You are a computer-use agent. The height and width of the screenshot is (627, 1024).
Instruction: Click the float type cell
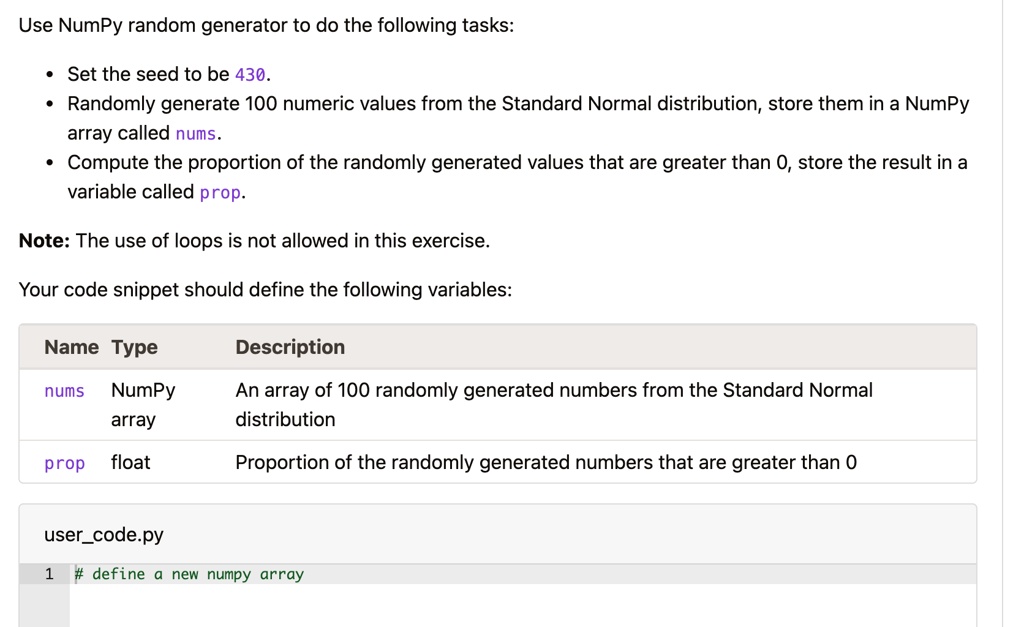click(131, 462)
